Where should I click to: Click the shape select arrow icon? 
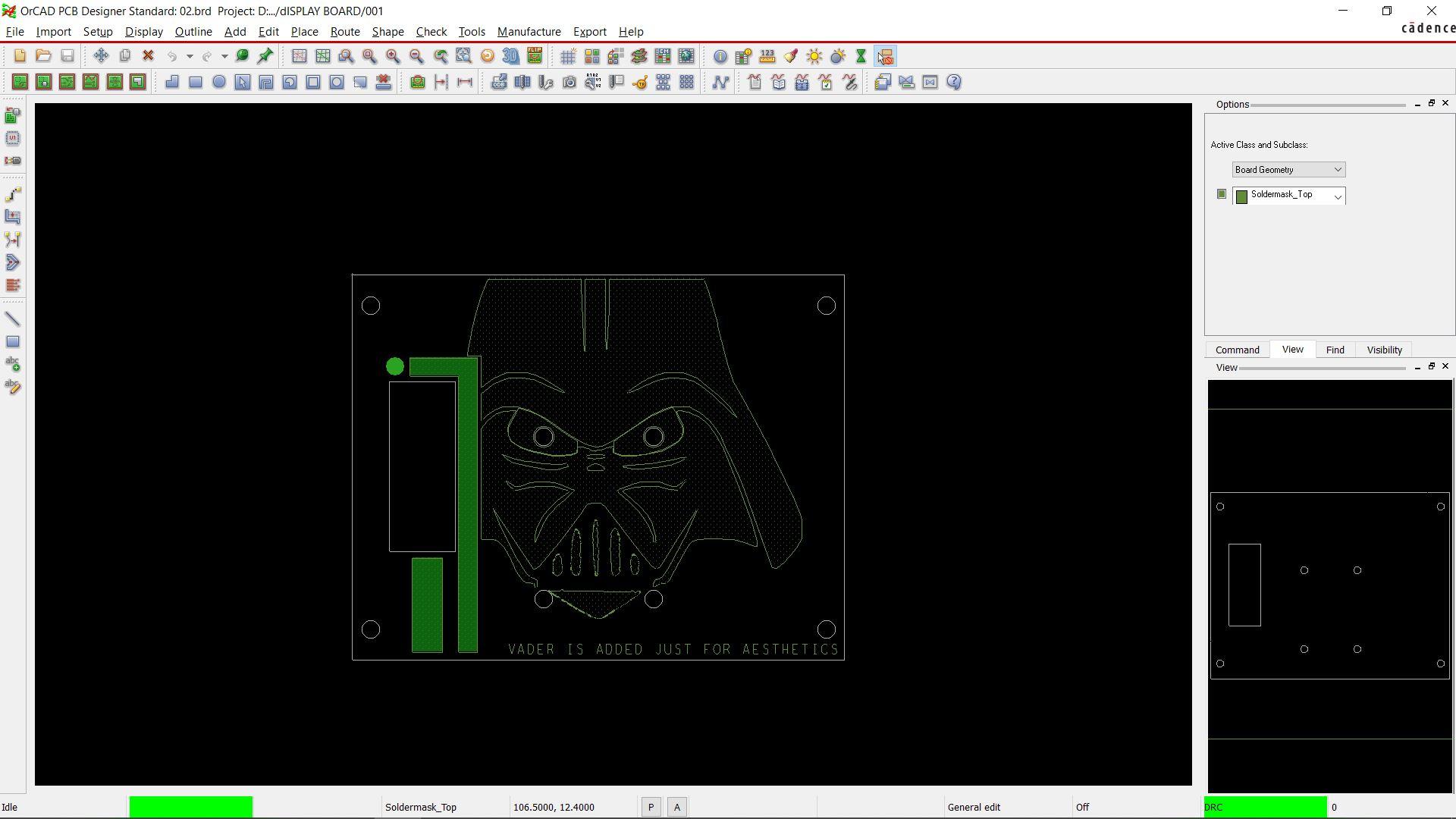click(x=243, y=82)
